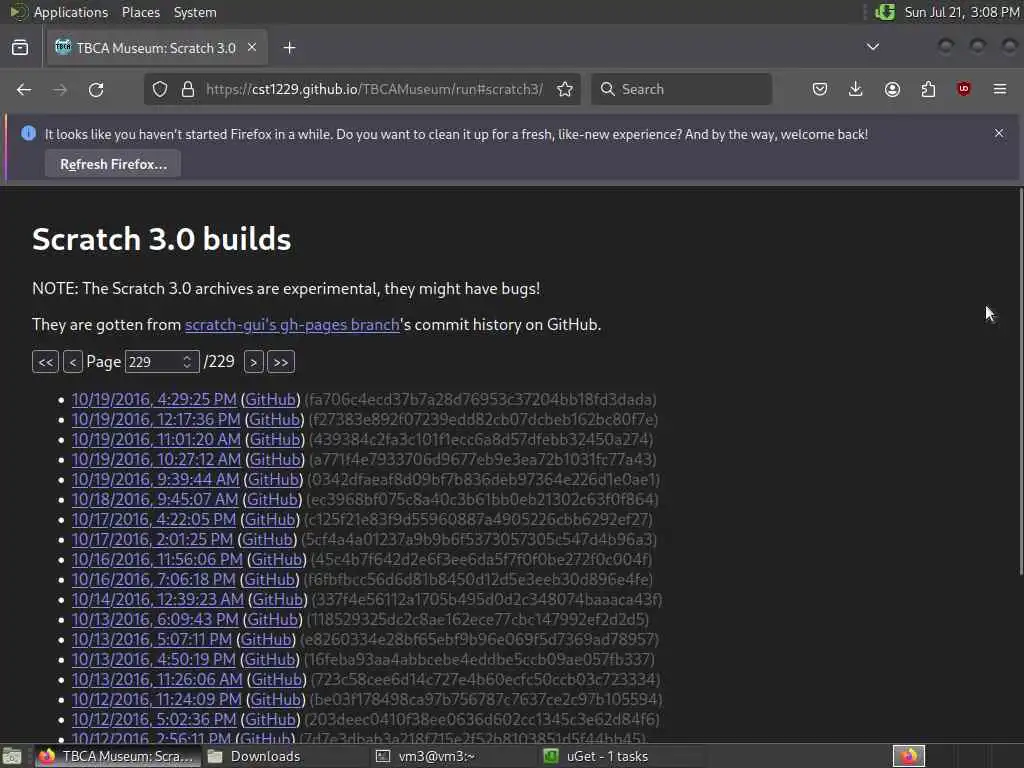The height and width of the screenshot is (768, 1024).
Task: Go to next page with > button
Action: tap(253, 362)
